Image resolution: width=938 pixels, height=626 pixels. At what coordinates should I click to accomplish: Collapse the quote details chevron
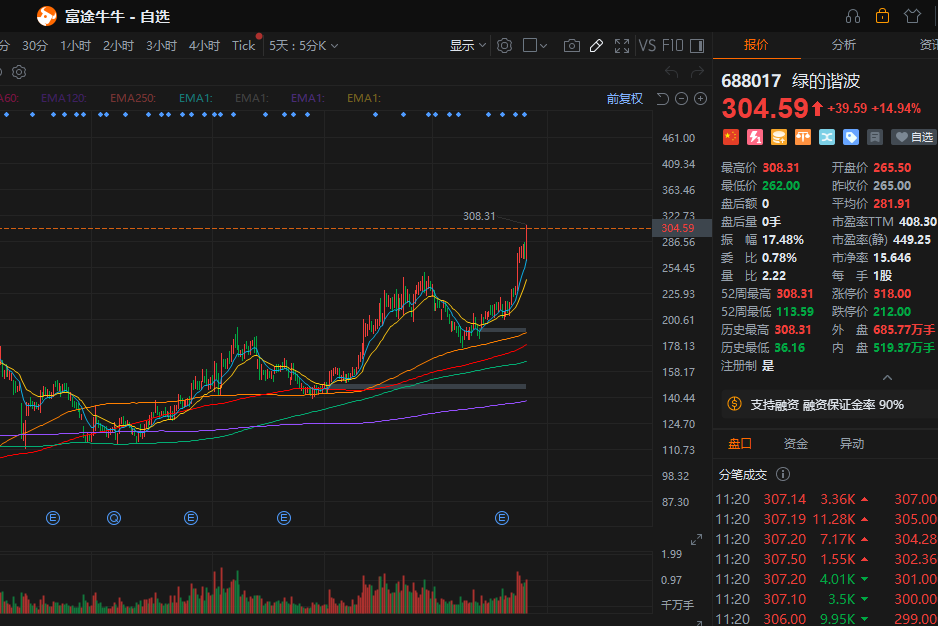tap(887, 378)
